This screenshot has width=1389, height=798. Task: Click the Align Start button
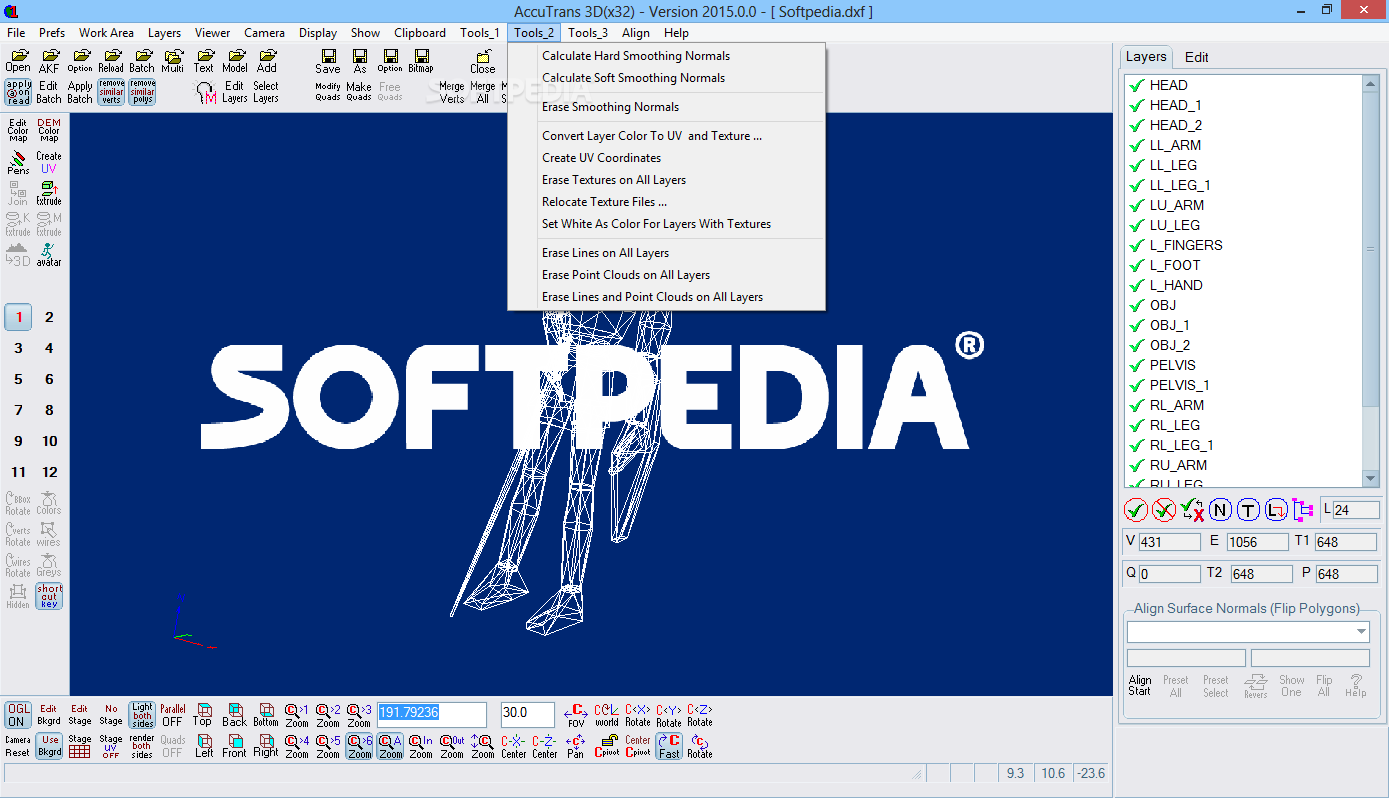(x=1140, y=685)
